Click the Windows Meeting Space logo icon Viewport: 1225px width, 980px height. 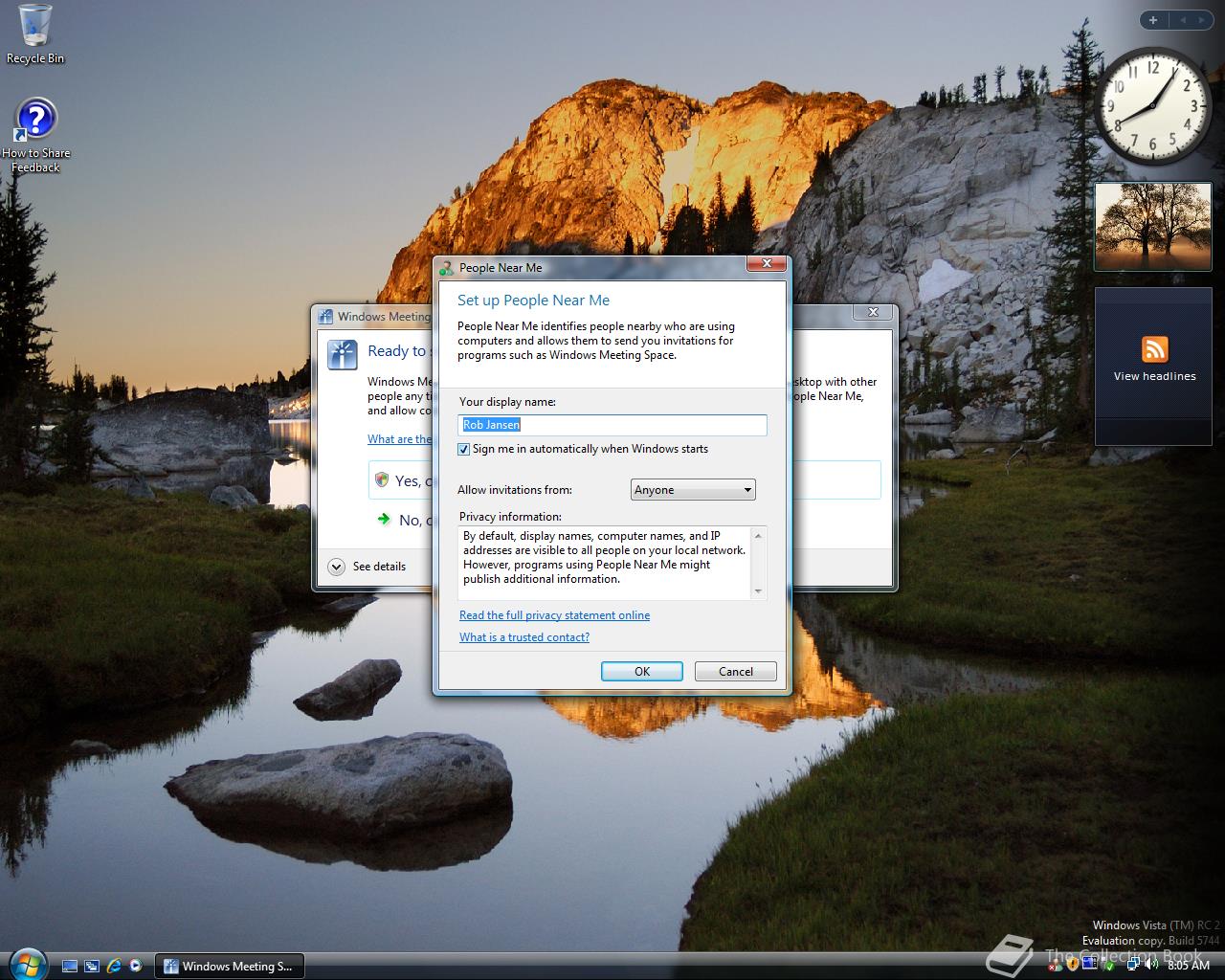tap(343, 354)
